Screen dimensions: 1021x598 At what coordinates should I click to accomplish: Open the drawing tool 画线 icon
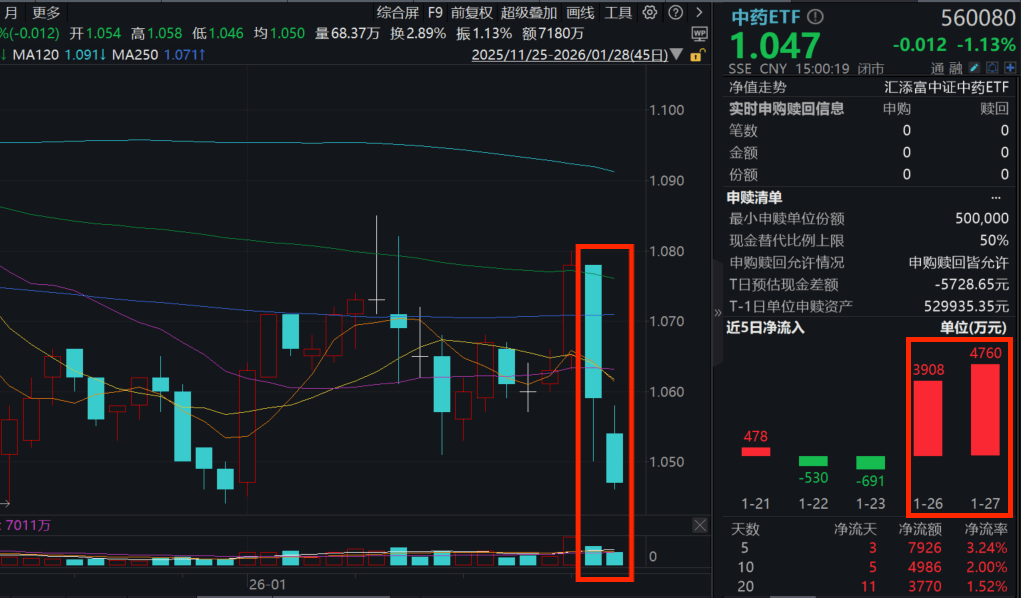coord(581,13)
